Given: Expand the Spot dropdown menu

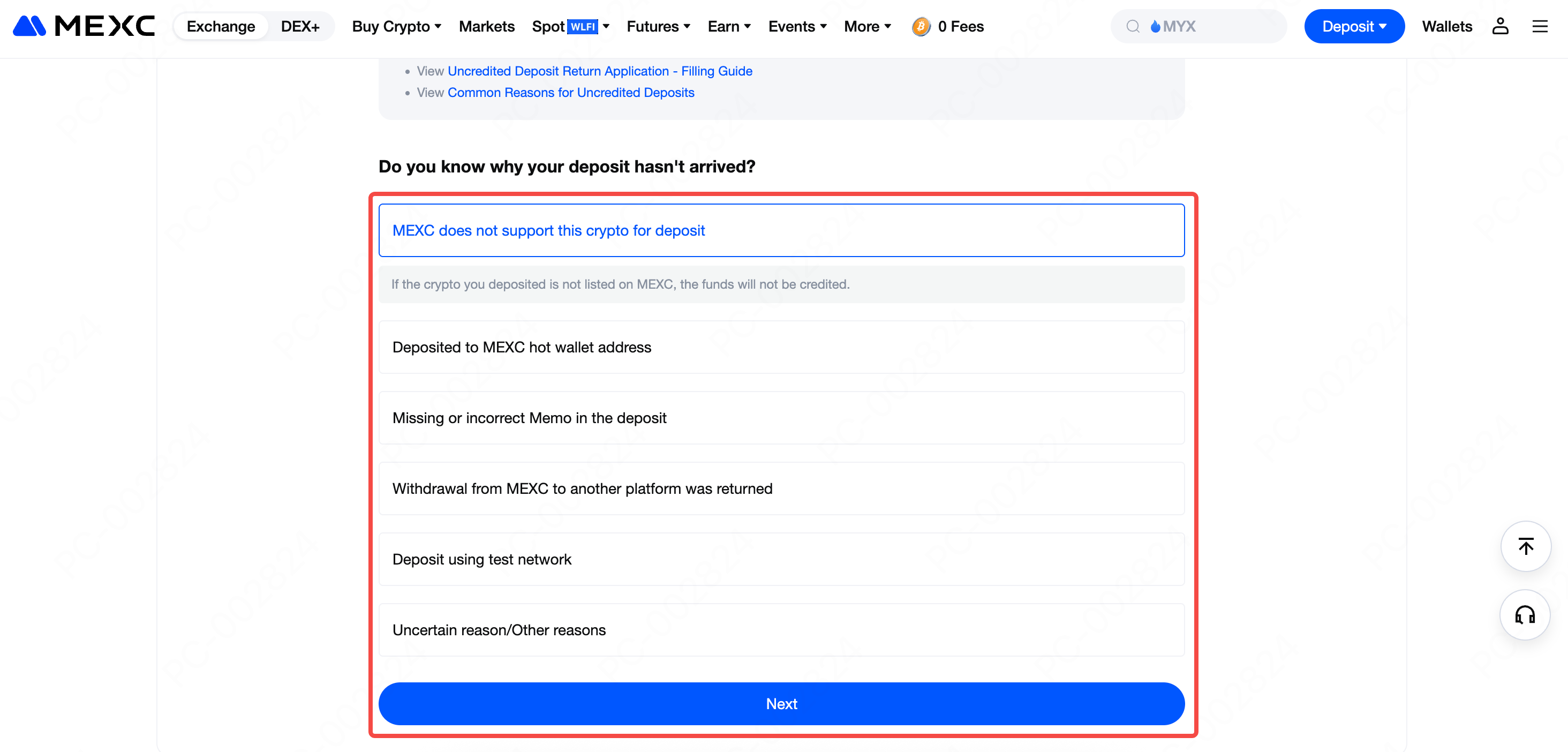Looking at the screenshot, I should [x=570, y=26].
